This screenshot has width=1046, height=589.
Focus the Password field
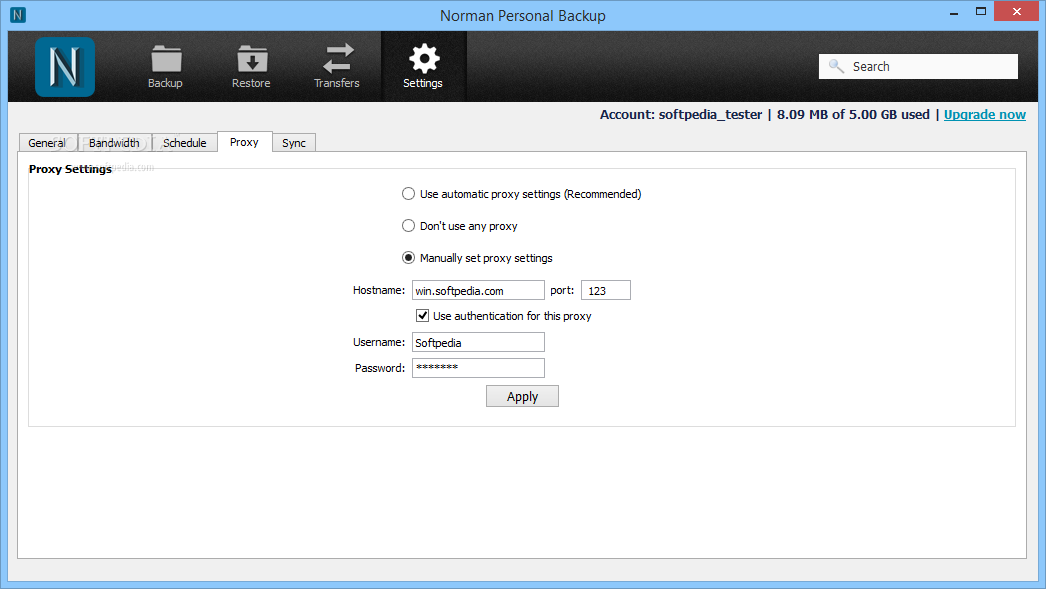[x=478, y=368]
